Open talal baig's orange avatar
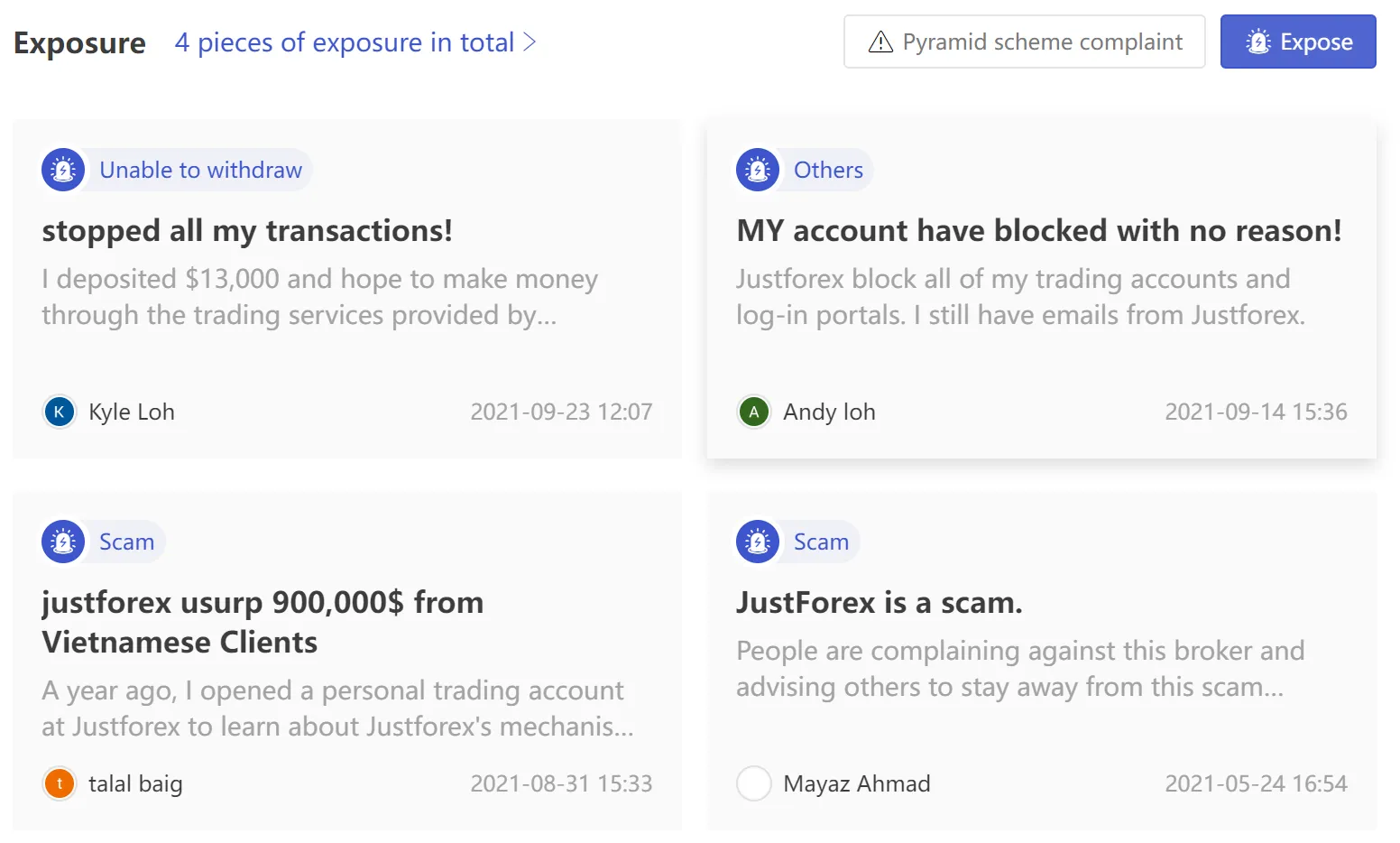This screenshot has height=843, width=1400. coord(60,783)
